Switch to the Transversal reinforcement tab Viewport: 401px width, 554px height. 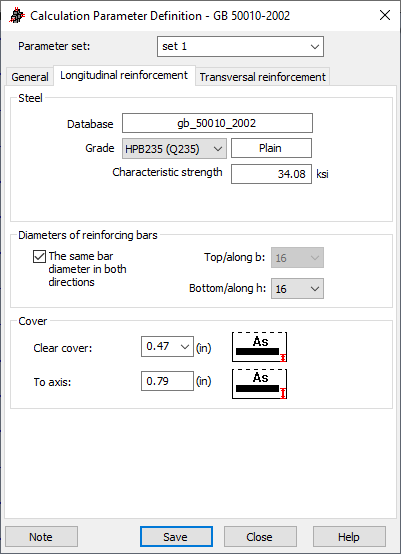263,77
